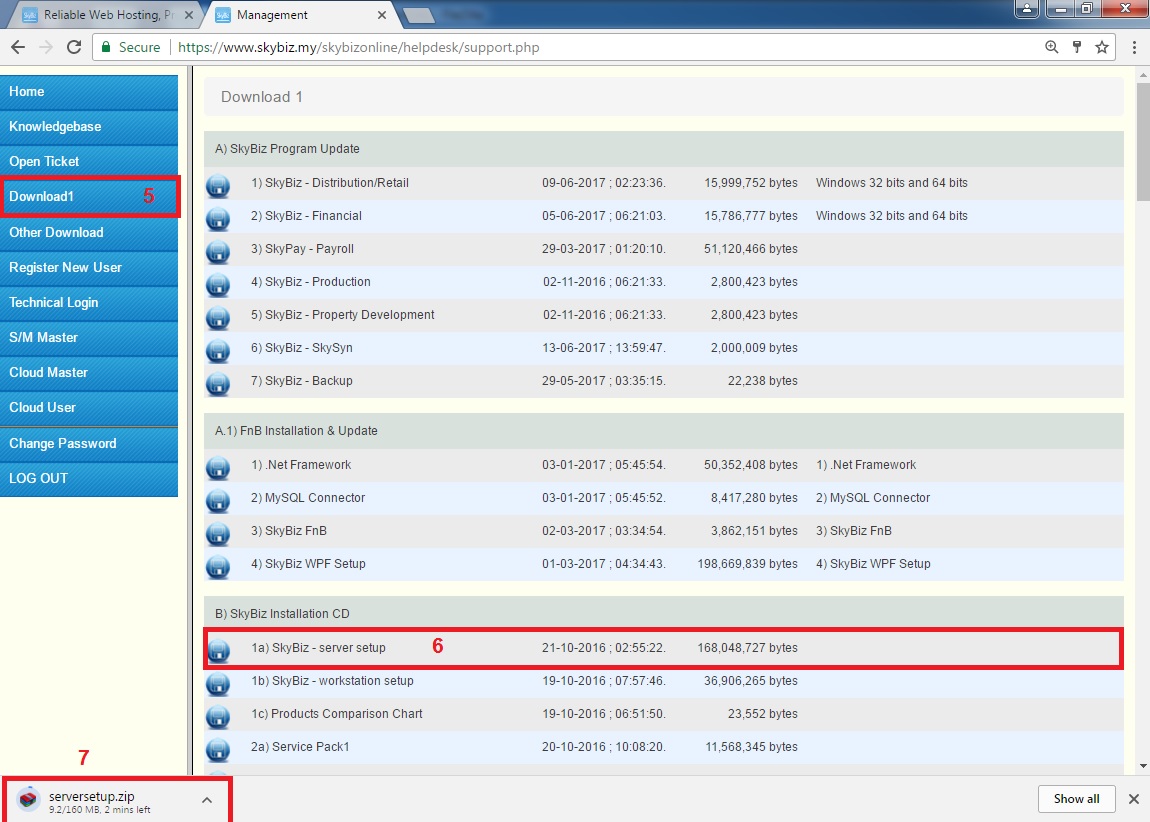
Task: Expand the serversetup.zip download options chevron
Action: coord(206,800)
